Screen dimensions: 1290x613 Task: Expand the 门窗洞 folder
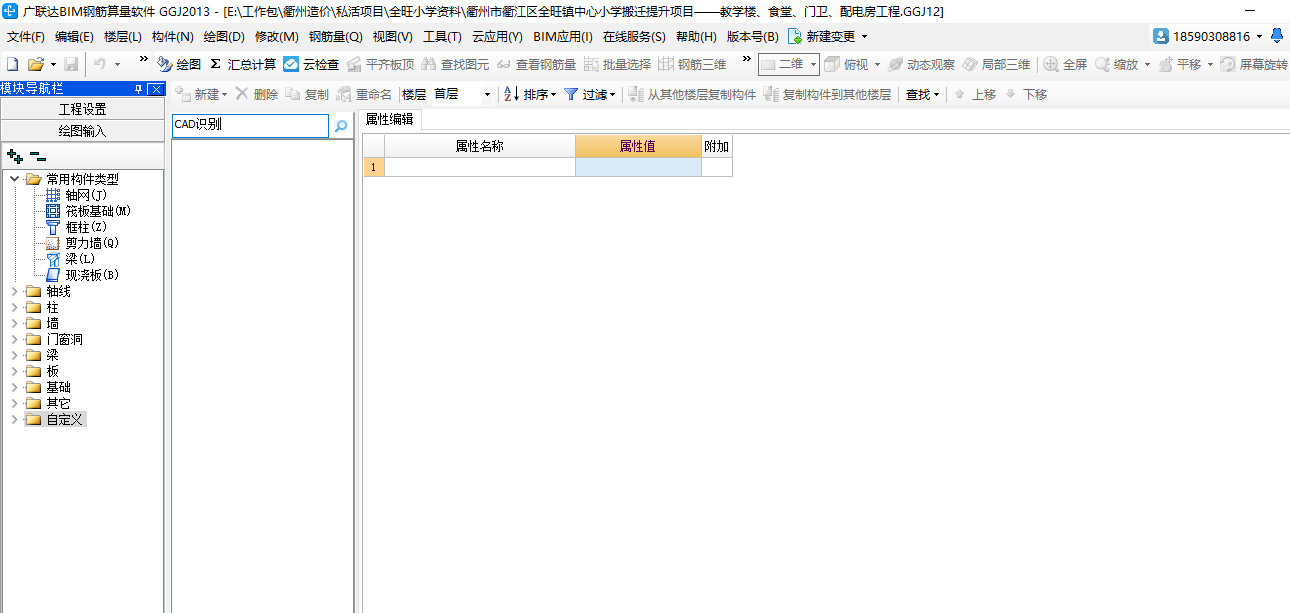point(15,340)
